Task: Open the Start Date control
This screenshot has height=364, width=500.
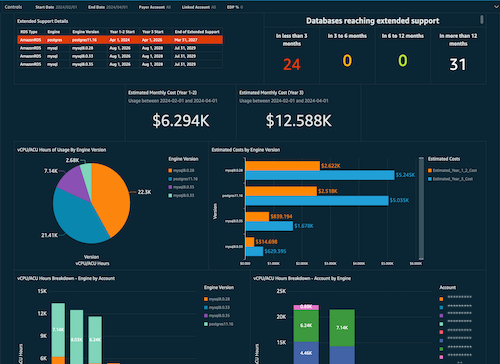Action: point(56,7)
